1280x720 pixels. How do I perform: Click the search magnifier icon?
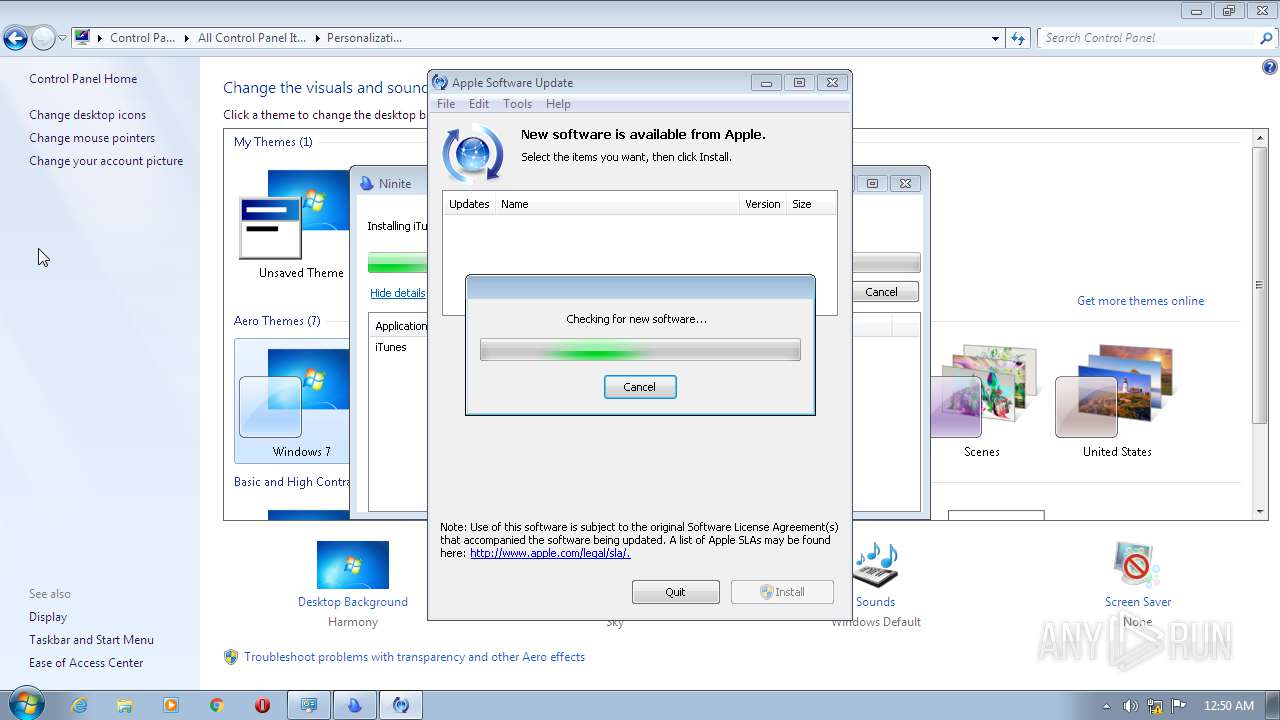click(x=1267, y=38)
